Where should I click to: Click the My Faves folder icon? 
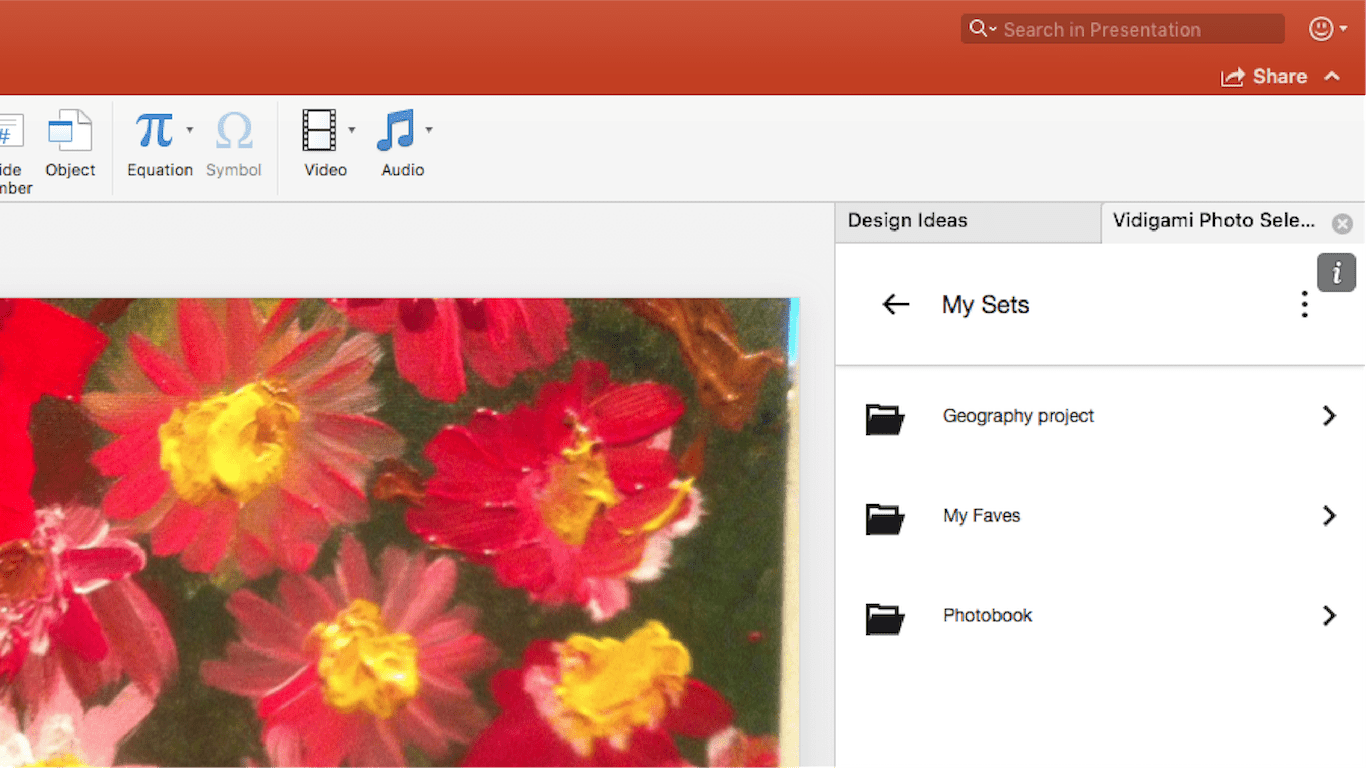pos(885,519)
